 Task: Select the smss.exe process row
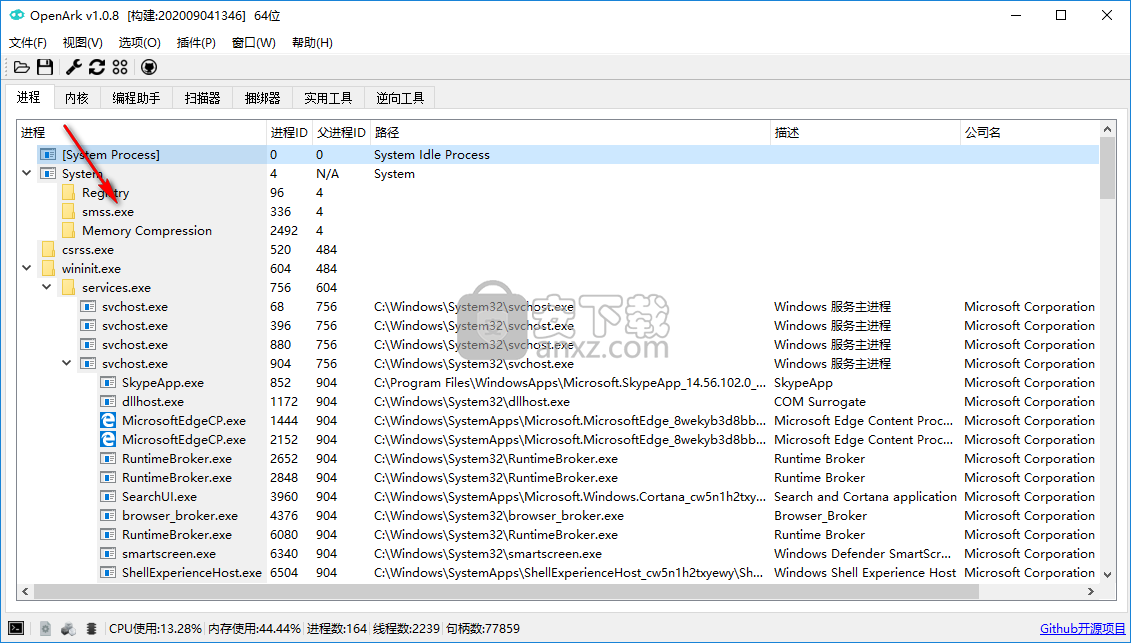[x=558, y=211]
